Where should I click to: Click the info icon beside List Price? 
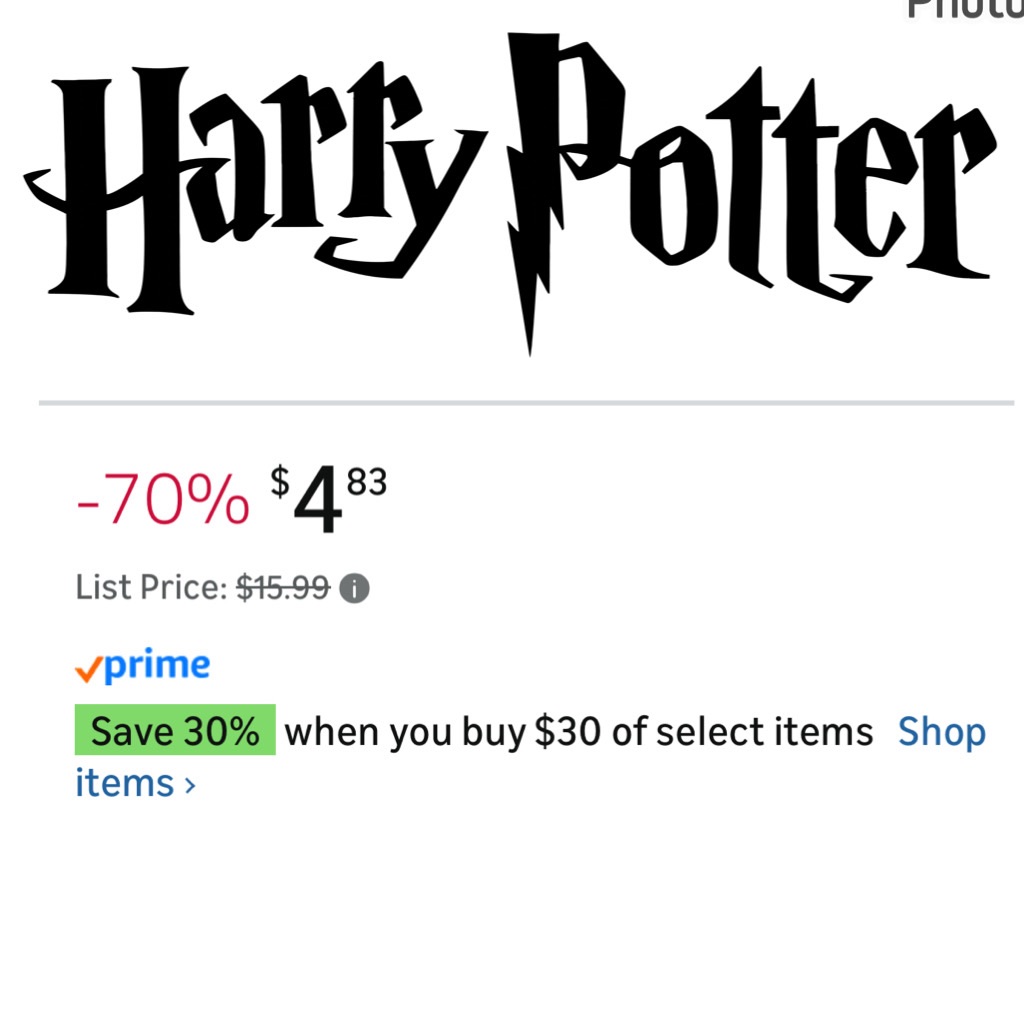pos(354,589)
